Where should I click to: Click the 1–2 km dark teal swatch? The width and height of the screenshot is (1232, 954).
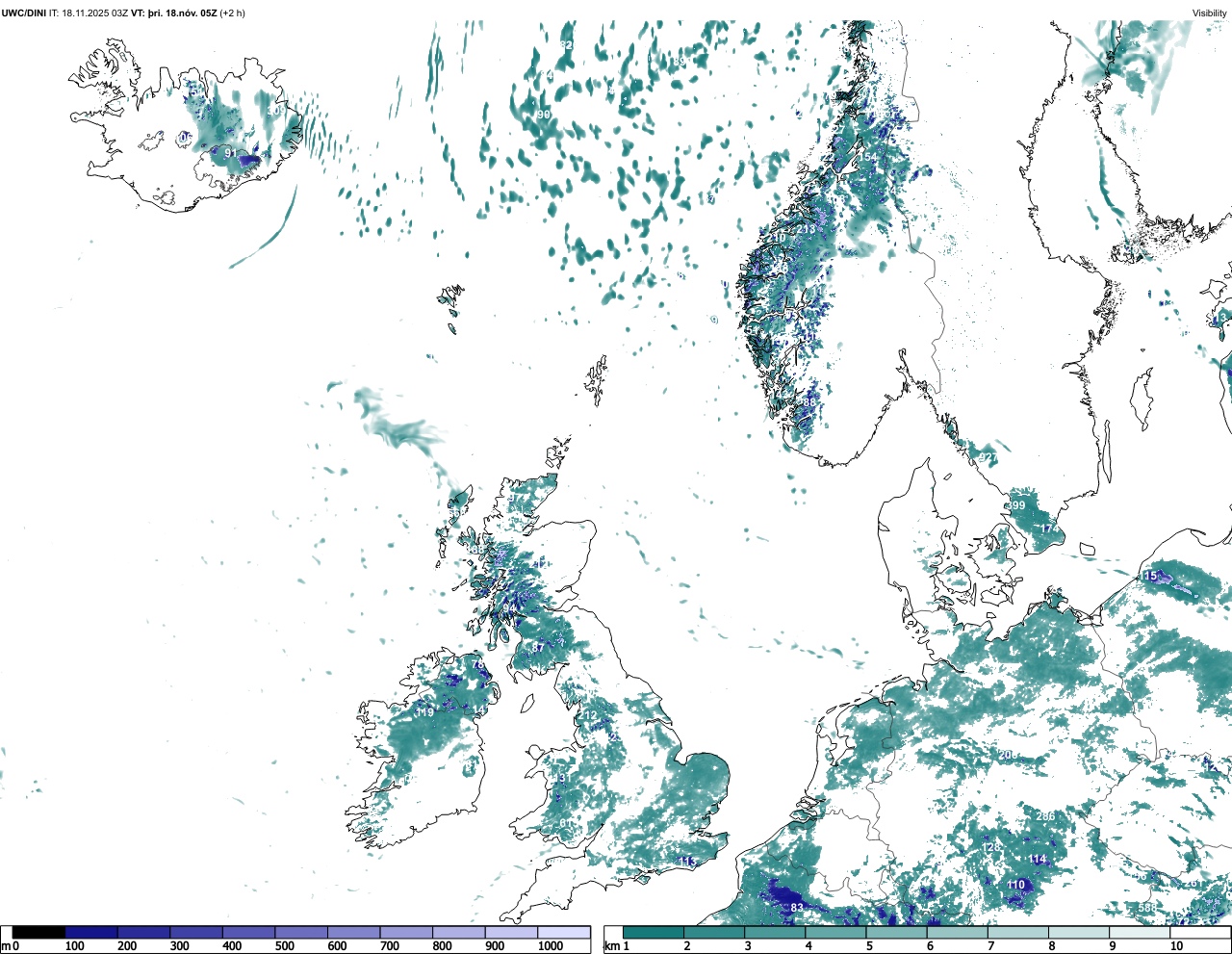tap(653, 933)
